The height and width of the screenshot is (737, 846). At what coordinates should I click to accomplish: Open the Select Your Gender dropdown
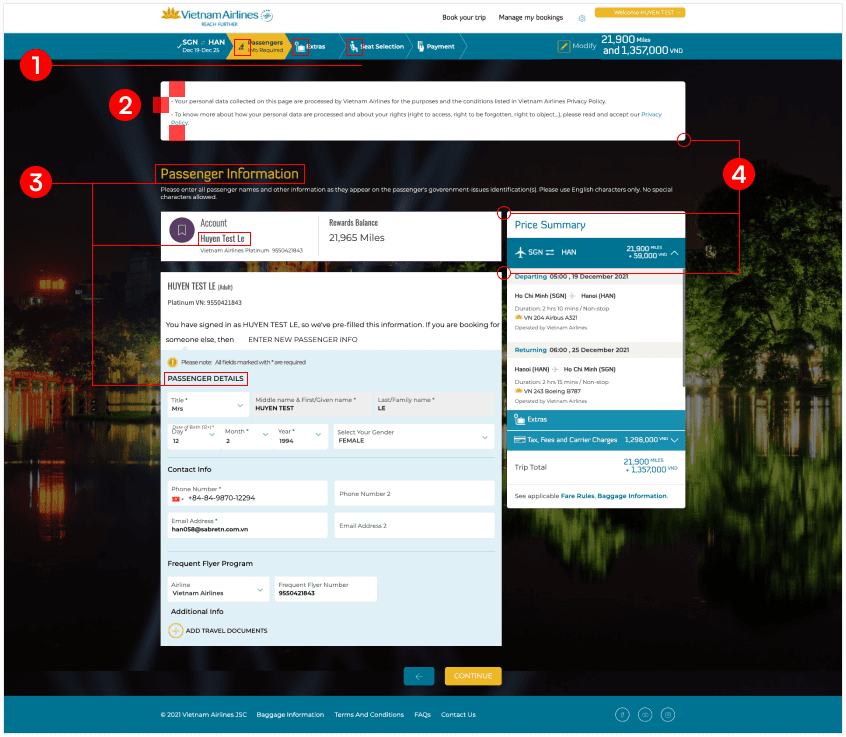(414, 436)
